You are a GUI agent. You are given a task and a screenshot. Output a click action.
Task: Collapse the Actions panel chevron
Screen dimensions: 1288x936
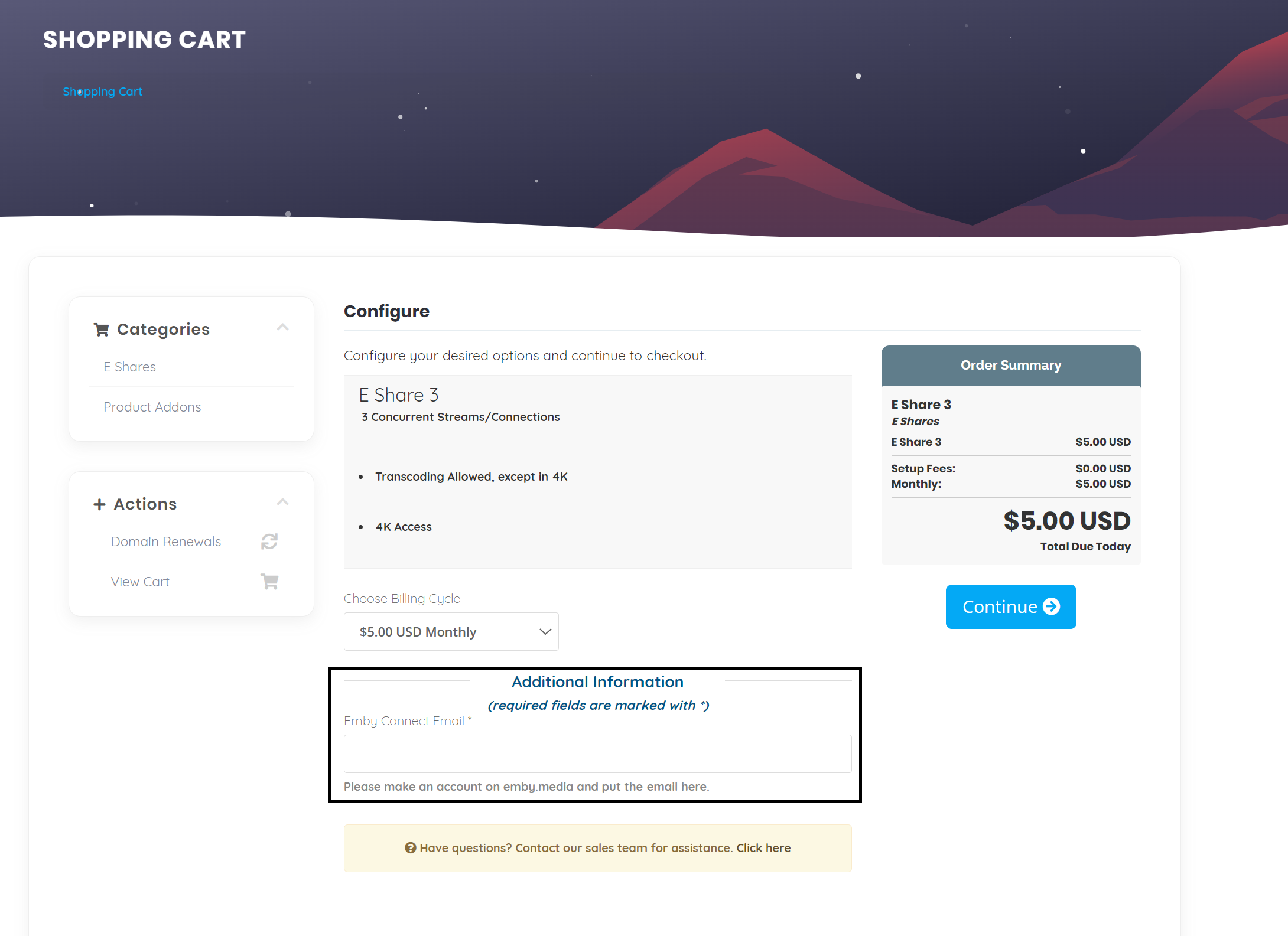click(283, 502)
